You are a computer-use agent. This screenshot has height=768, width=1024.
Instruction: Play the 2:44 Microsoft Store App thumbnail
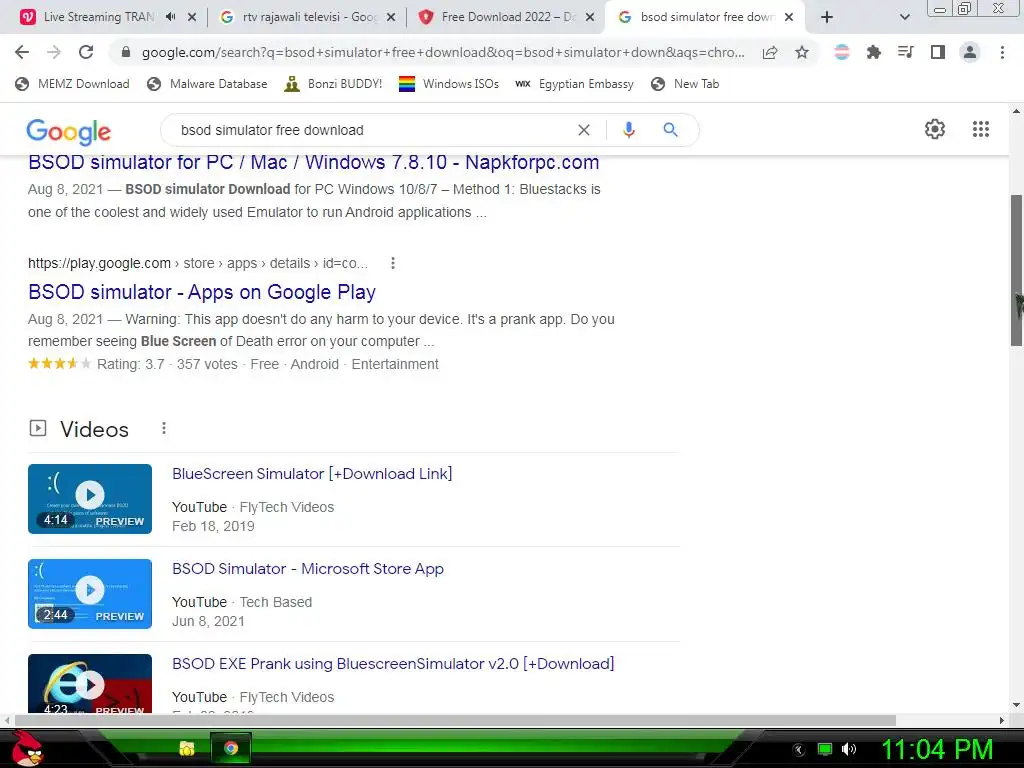[x=90, y=594]
